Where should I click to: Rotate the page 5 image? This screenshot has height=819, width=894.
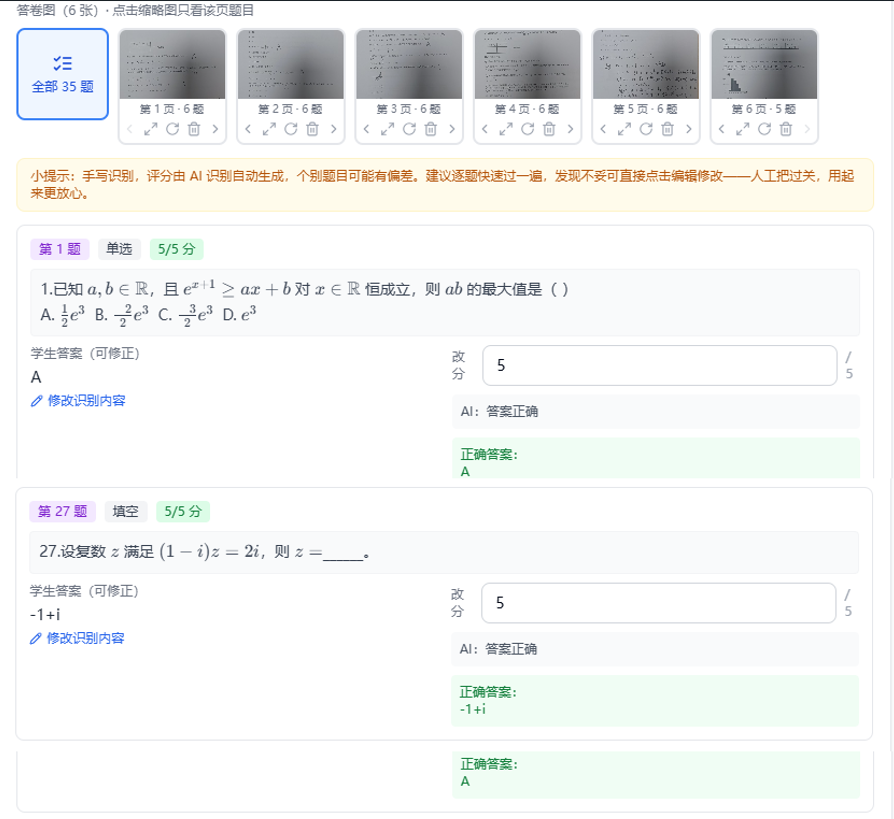[x=646, y=129]
